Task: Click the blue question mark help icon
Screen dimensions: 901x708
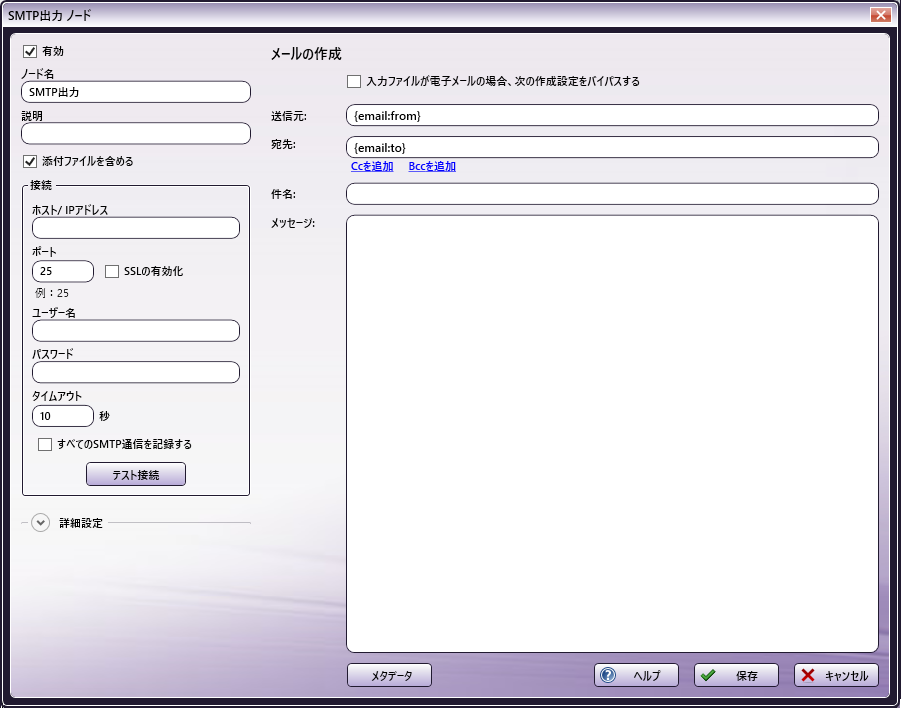Action: tap(607, 675)
